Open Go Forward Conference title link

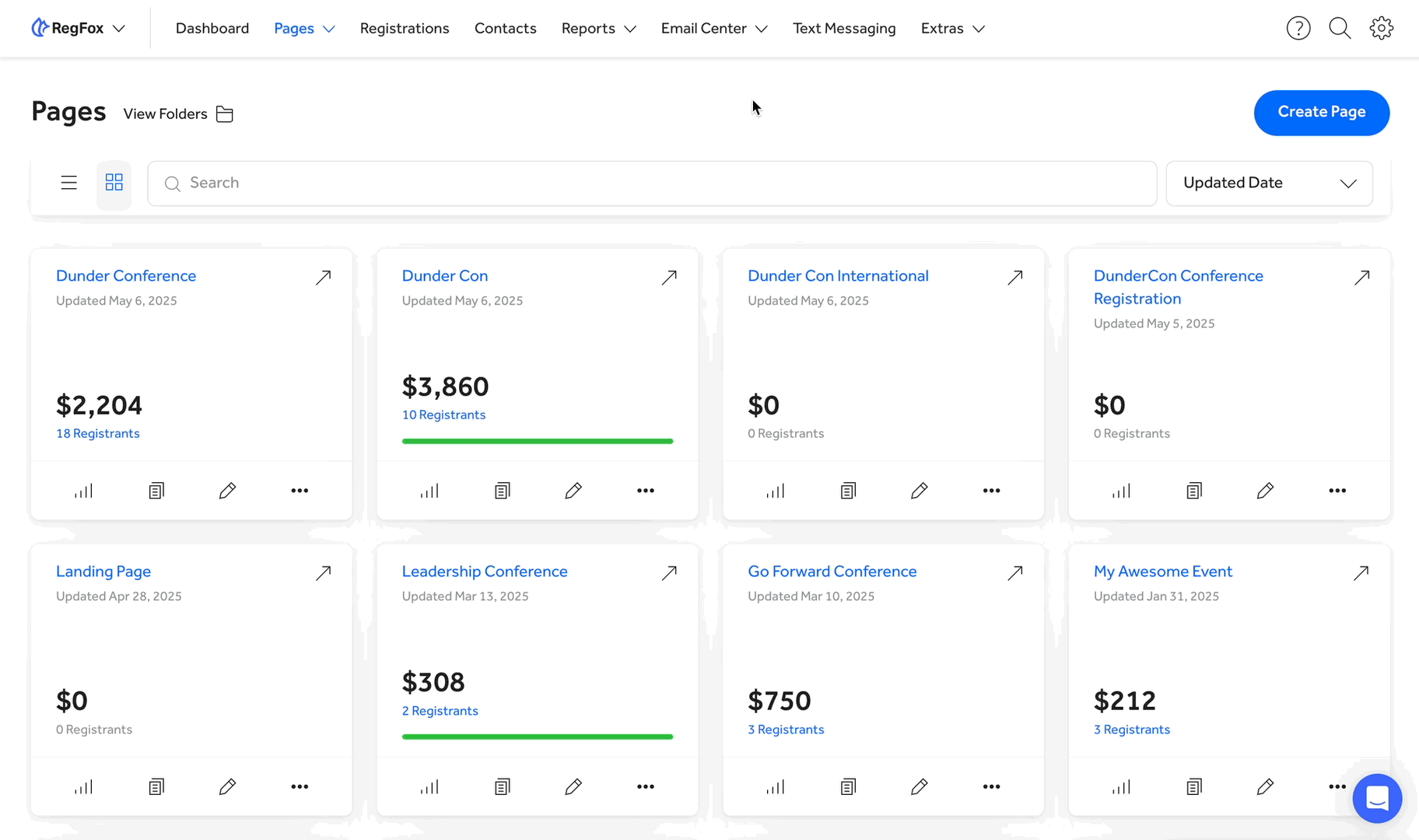[832, 572]
